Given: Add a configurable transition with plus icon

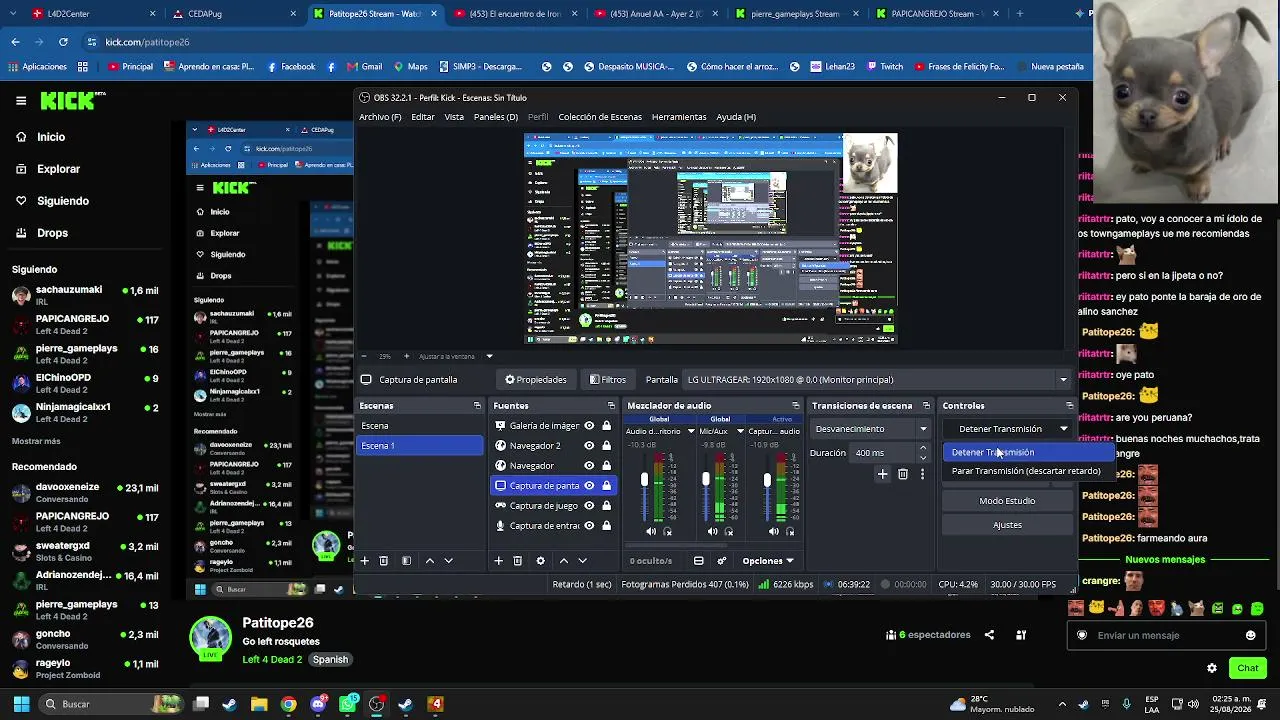Looking at the screenshot, I should (882, 474).
